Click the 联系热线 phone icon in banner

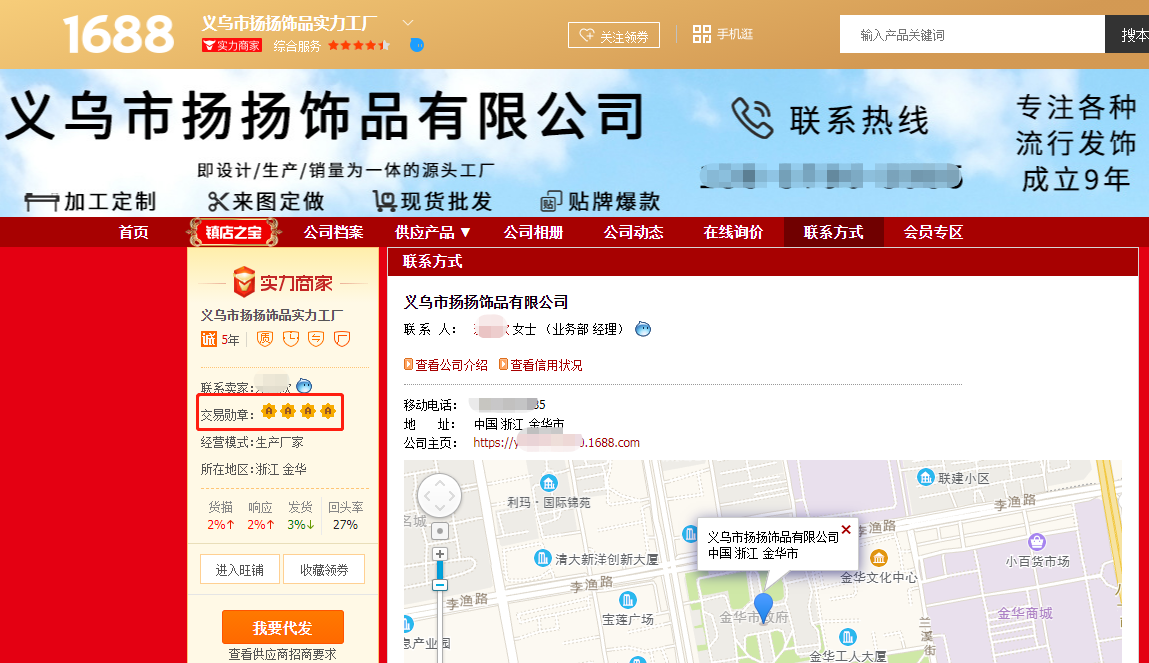pos(753,119)
